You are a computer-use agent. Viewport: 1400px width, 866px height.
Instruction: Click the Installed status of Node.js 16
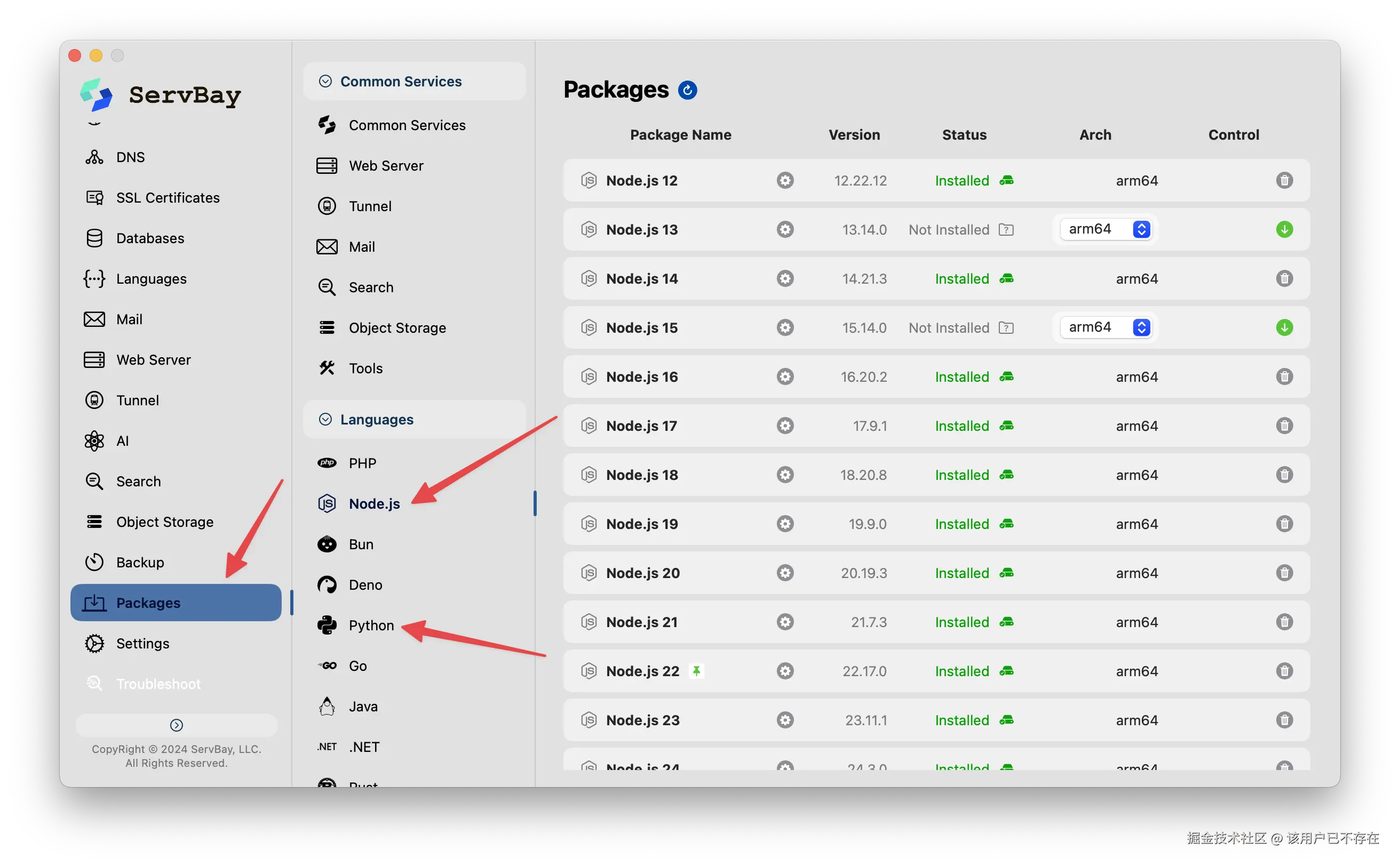click(x=961, y=377)
